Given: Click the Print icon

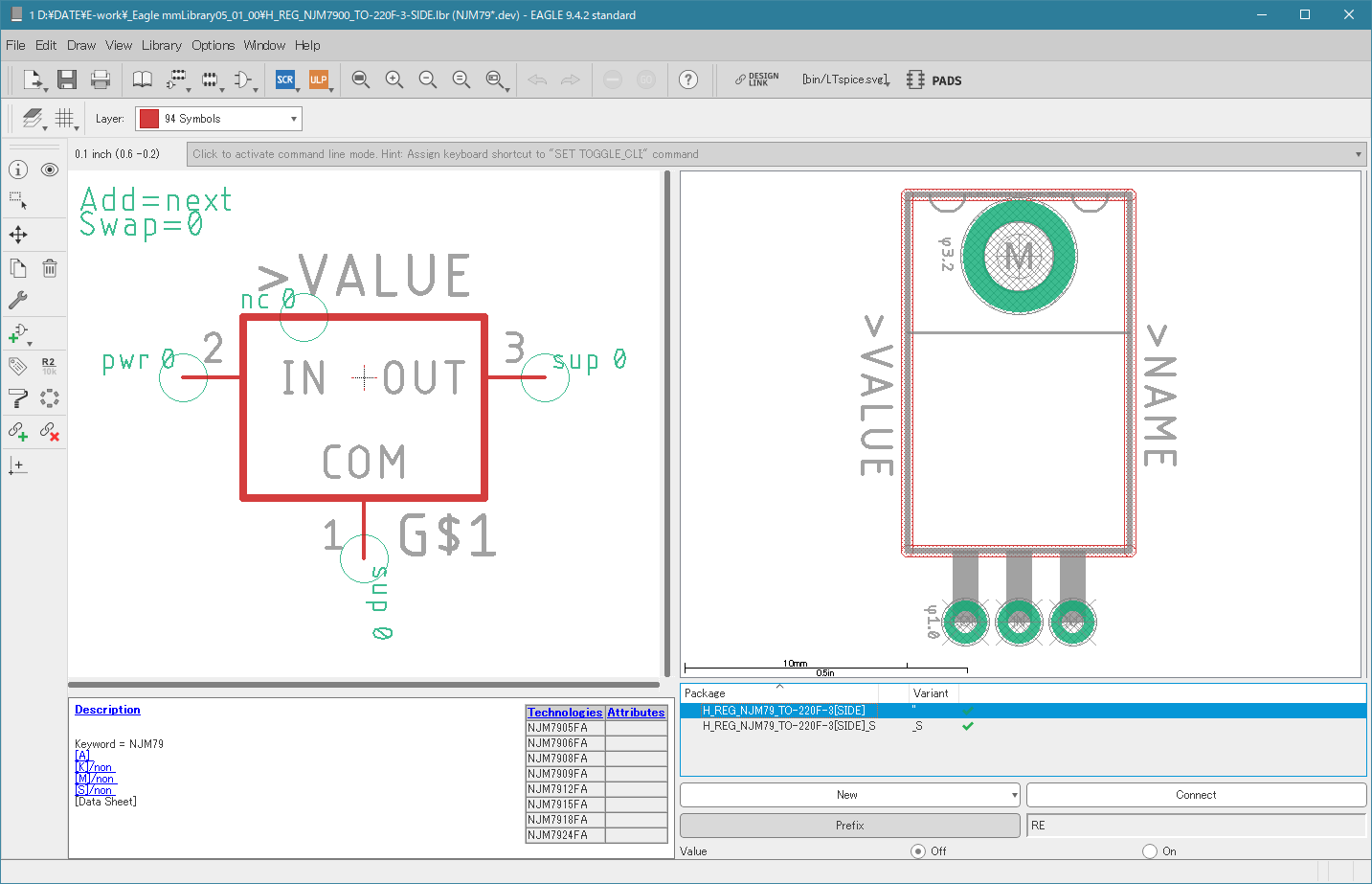Looking at the screenshot, I should (x=101, y=79).
